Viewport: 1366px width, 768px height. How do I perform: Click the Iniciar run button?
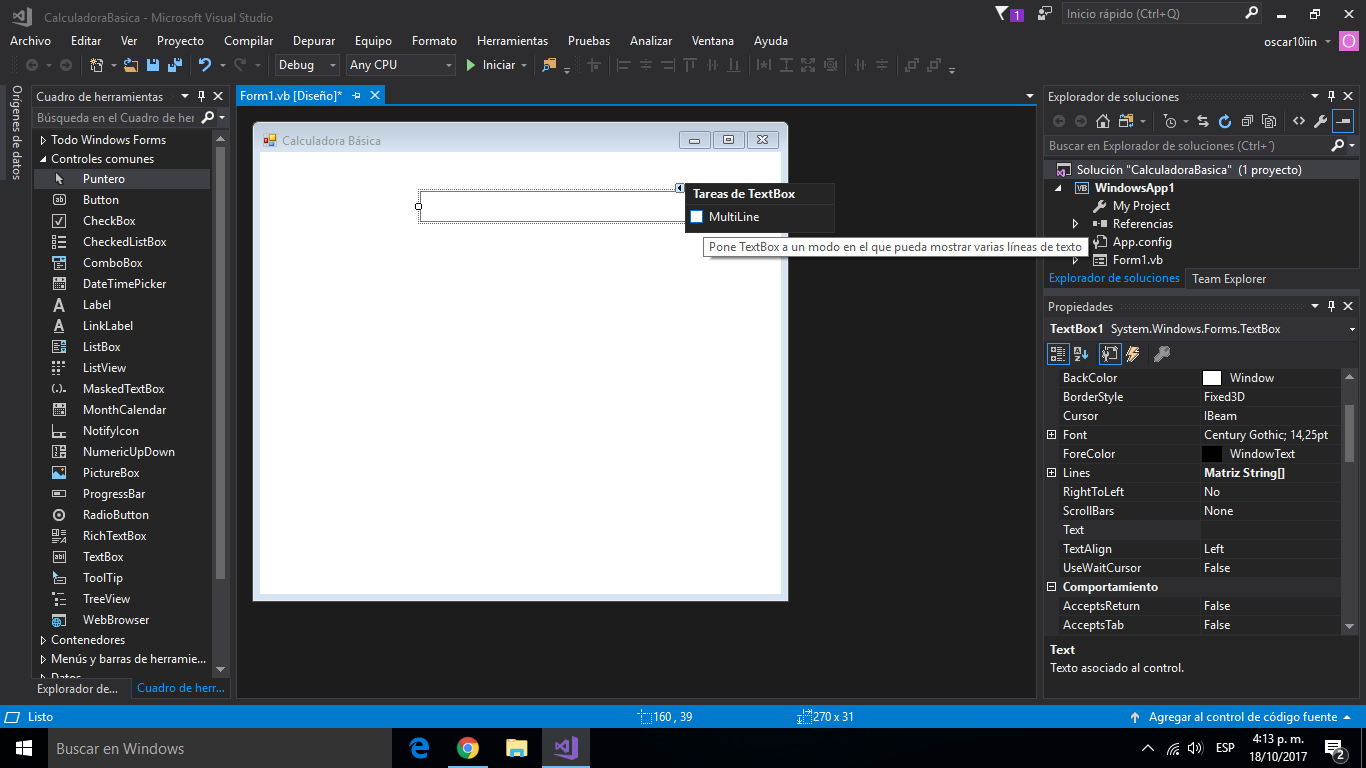490,65
